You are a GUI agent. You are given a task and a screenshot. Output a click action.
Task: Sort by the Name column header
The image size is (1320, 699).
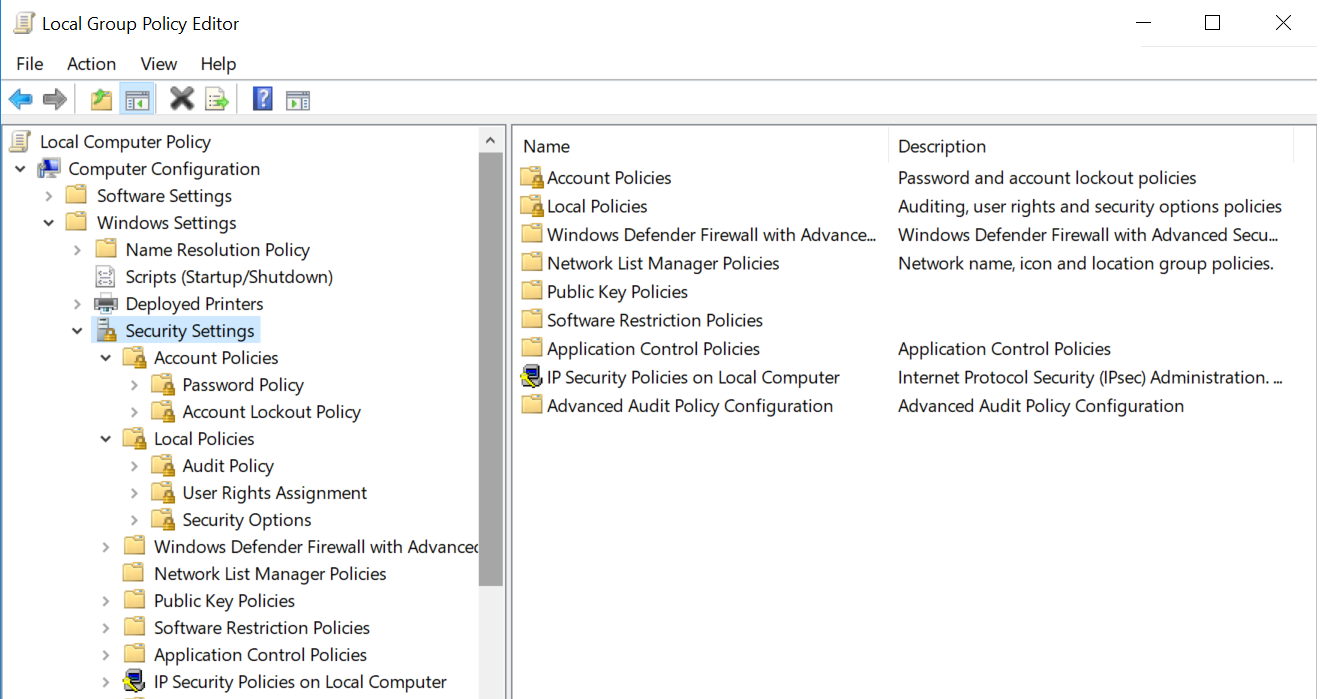[701, 146]
